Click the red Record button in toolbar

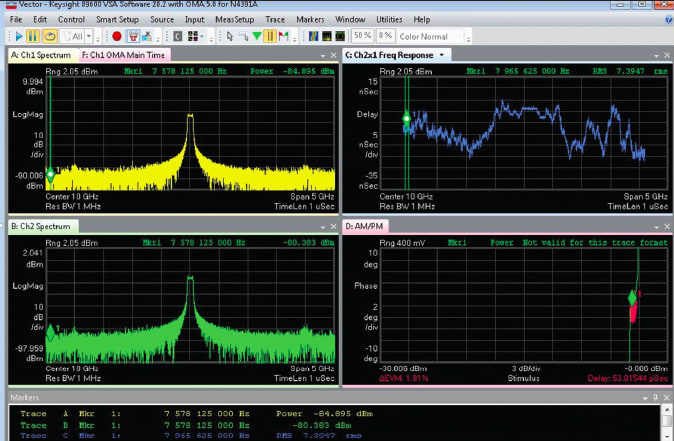coord(117,36)
